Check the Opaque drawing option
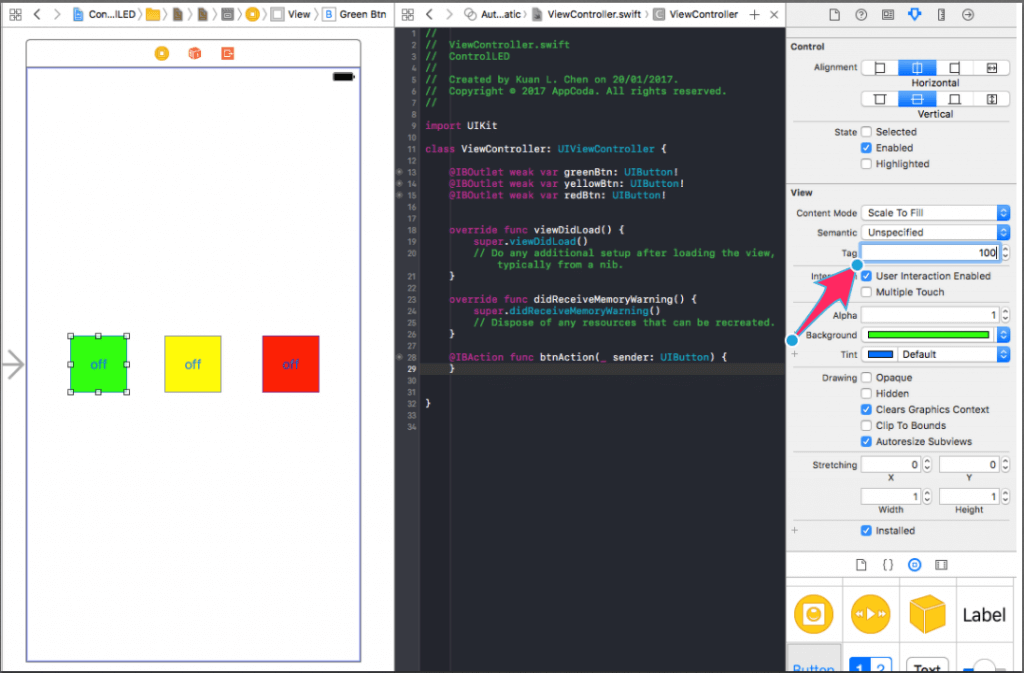1024x673 pixels. (x=866, y=378)
